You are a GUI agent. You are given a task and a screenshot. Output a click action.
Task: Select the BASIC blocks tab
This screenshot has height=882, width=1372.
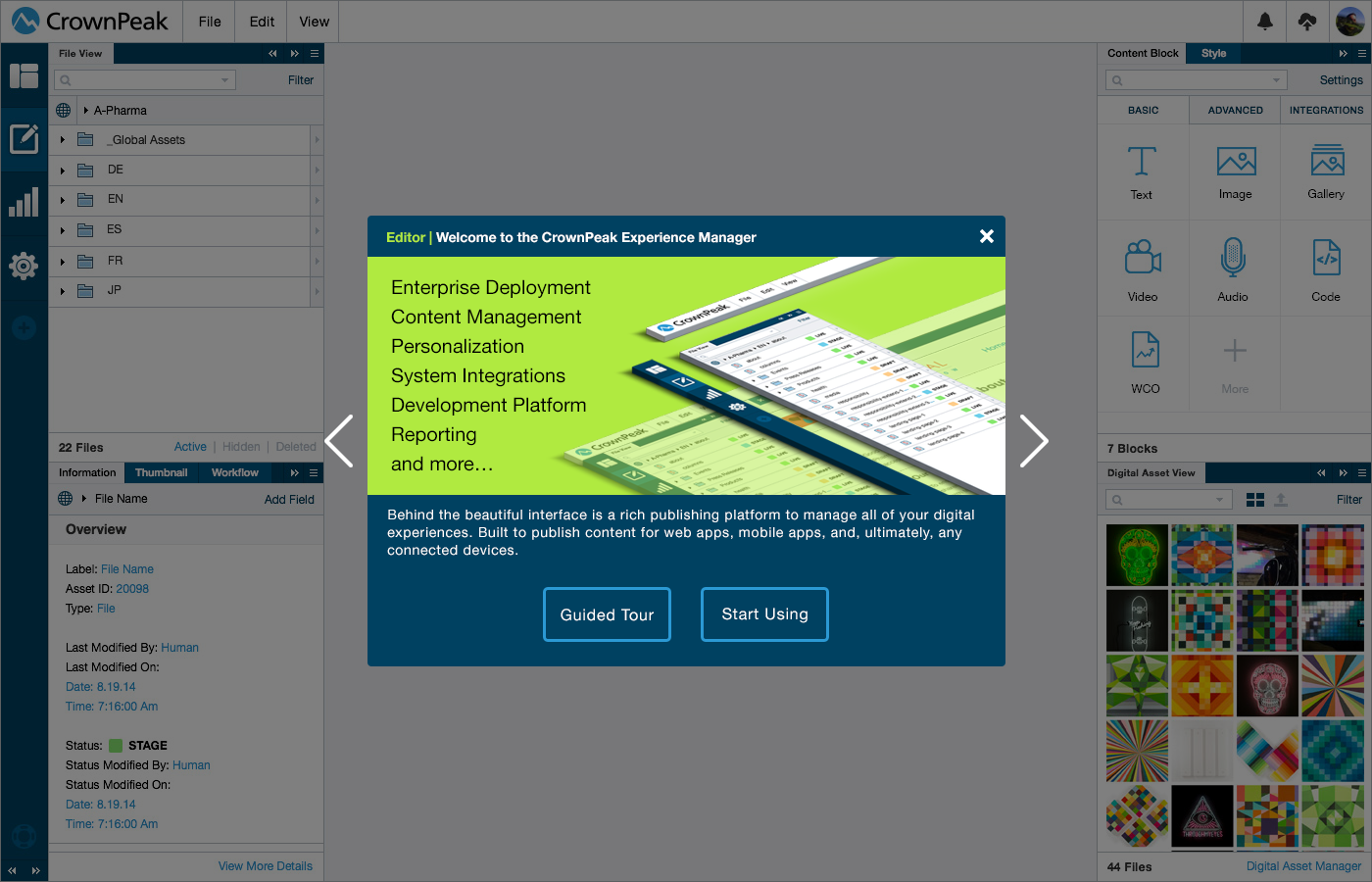pyautogui.click(x=1144, y=111)
